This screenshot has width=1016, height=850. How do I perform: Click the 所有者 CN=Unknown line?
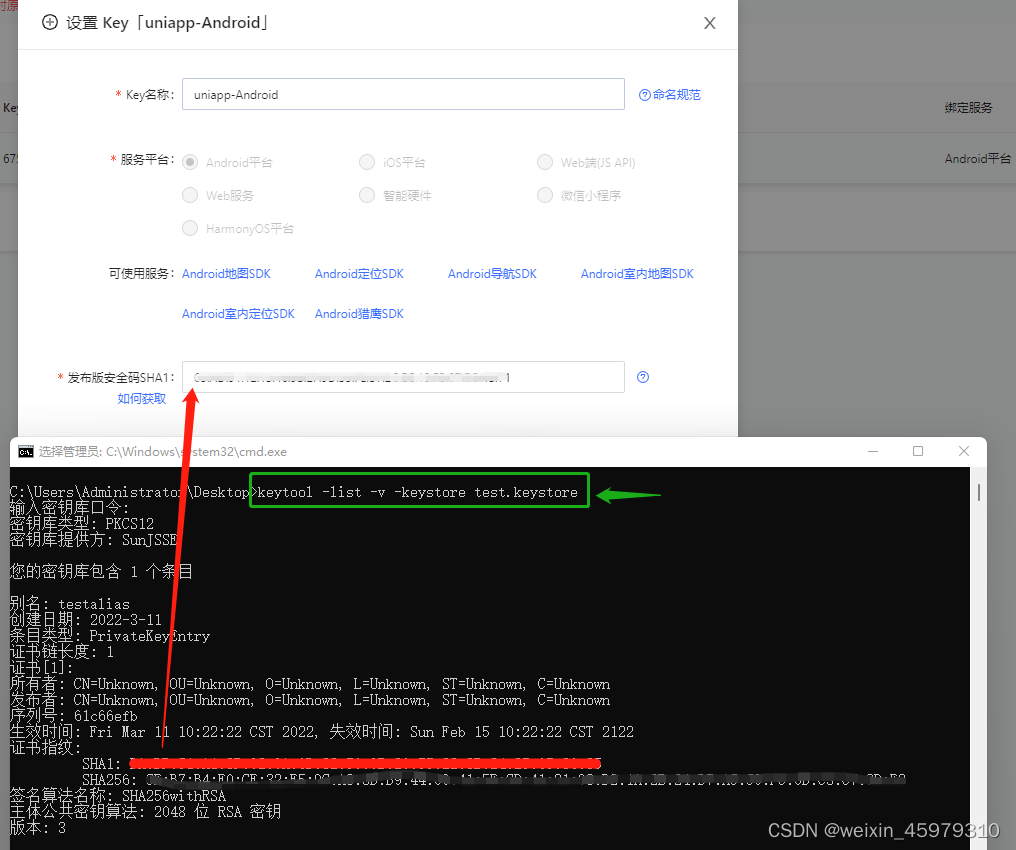click(310, 684)
